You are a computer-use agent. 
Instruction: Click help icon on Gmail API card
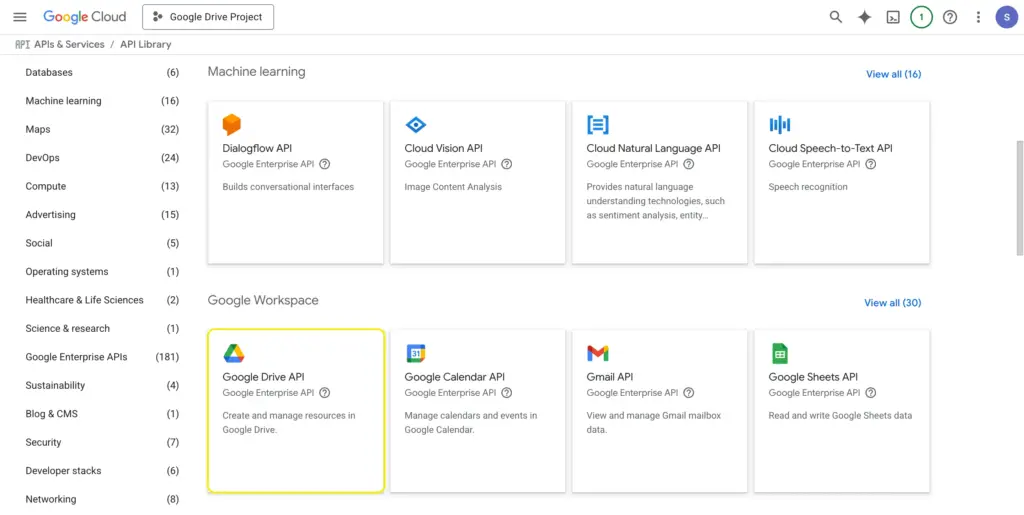(688, 392)
